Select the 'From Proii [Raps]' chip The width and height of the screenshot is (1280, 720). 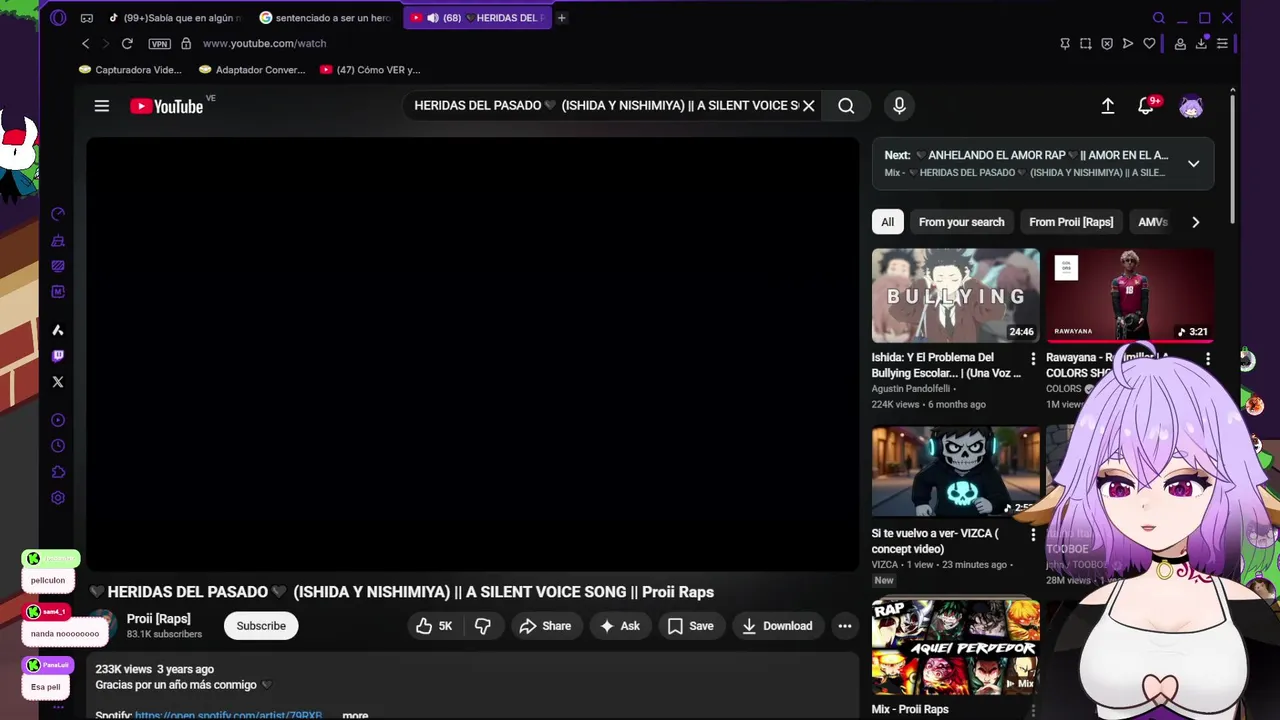pyautogui.click(x=1071, y=222)
